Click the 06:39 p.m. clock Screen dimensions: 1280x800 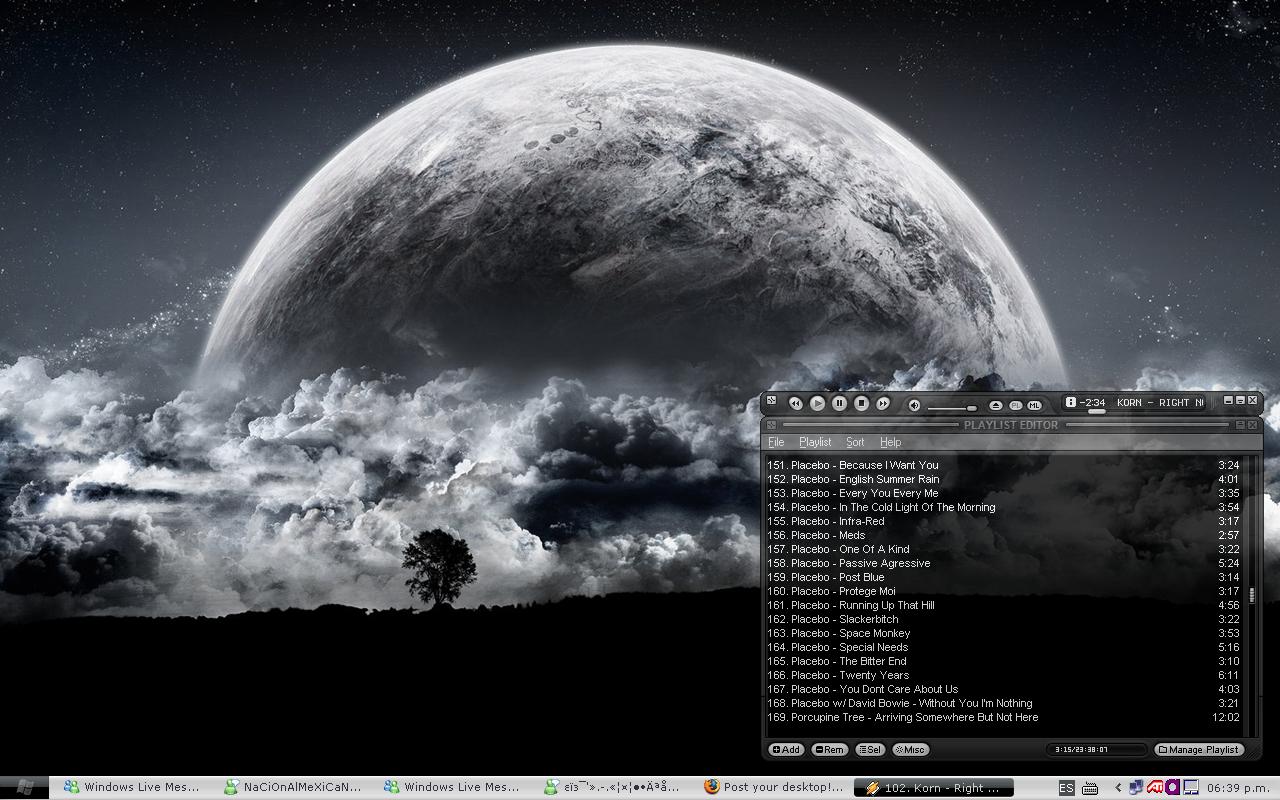(x=1237, y=788)
